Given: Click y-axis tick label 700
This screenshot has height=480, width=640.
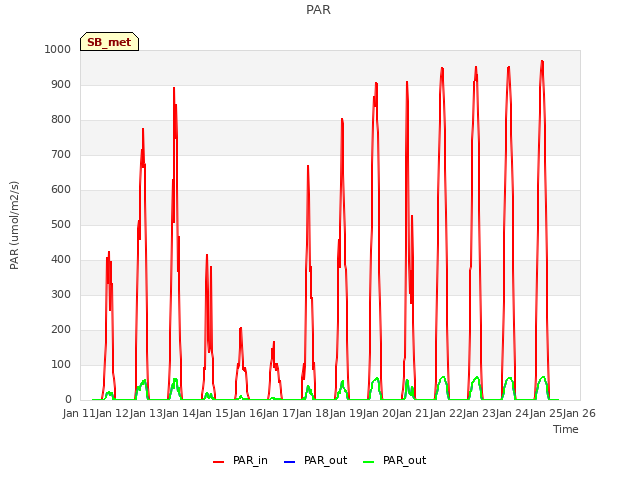Looking at the screenshot, I should [x=61, y=155].
